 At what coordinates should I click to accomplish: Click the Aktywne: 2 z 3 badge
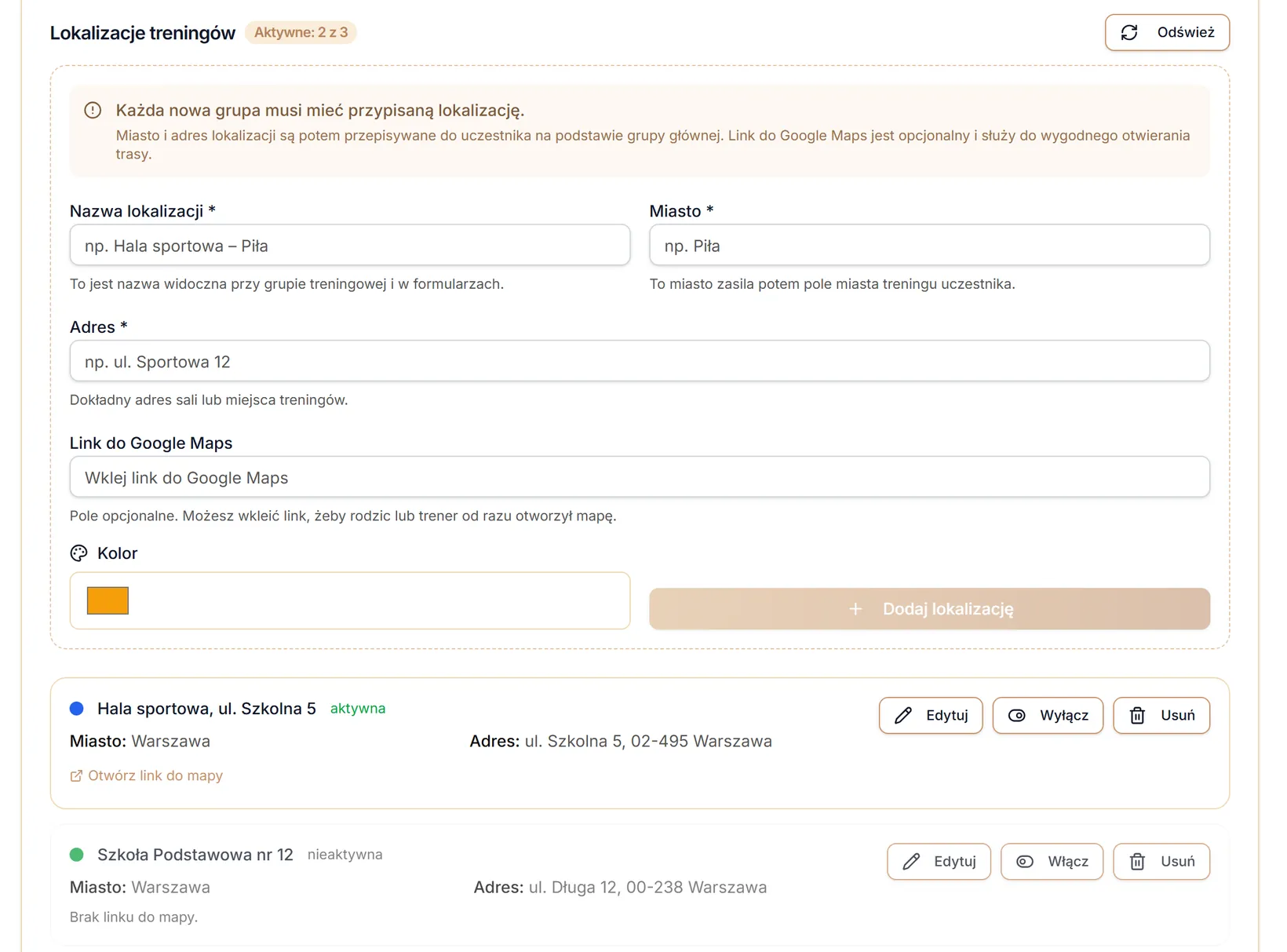pos(301,32)
